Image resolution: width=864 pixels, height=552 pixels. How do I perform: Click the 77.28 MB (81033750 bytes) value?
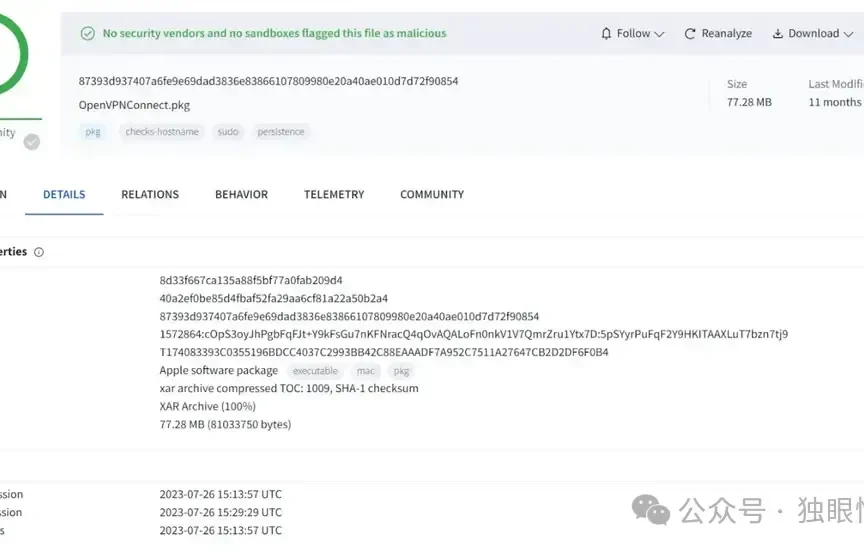tap(225, 425)
